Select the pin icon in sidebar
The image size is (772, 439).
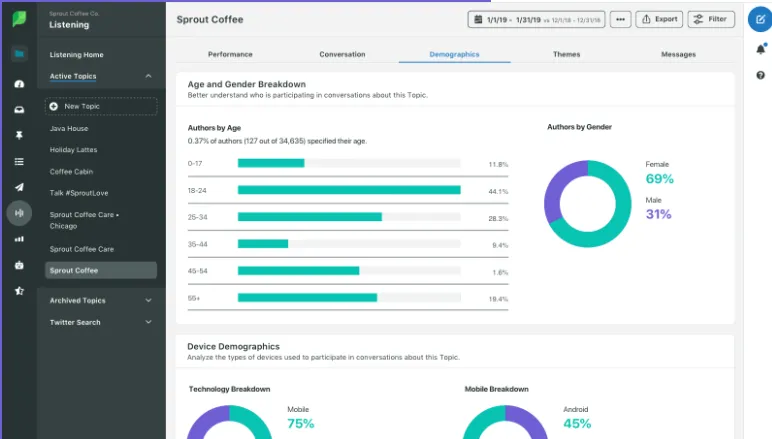click(x=19, y=135)
